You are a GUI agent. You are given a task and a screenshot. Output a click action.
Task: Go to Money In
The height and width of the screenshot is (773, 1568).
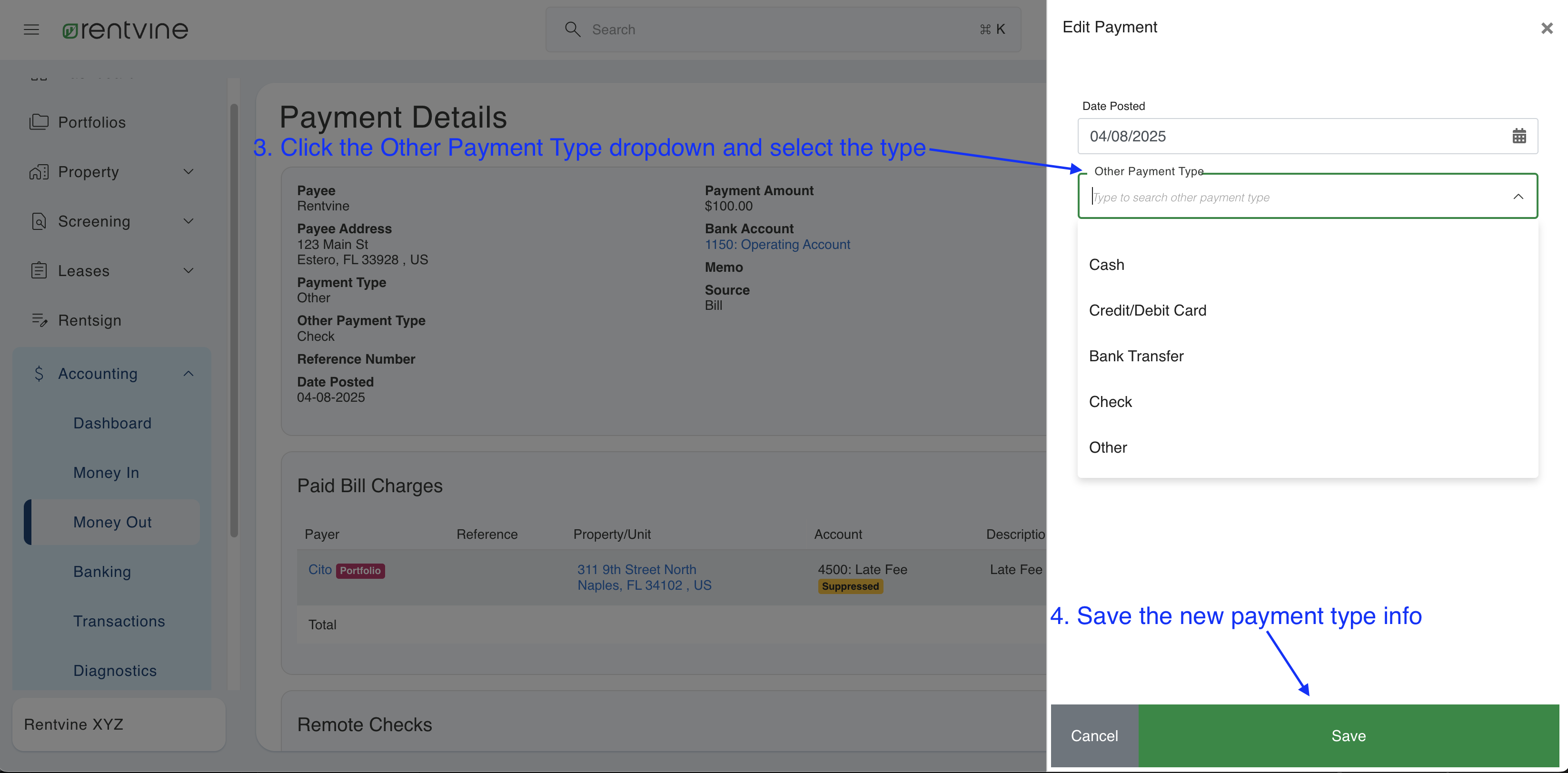click(x=106, y=472)
